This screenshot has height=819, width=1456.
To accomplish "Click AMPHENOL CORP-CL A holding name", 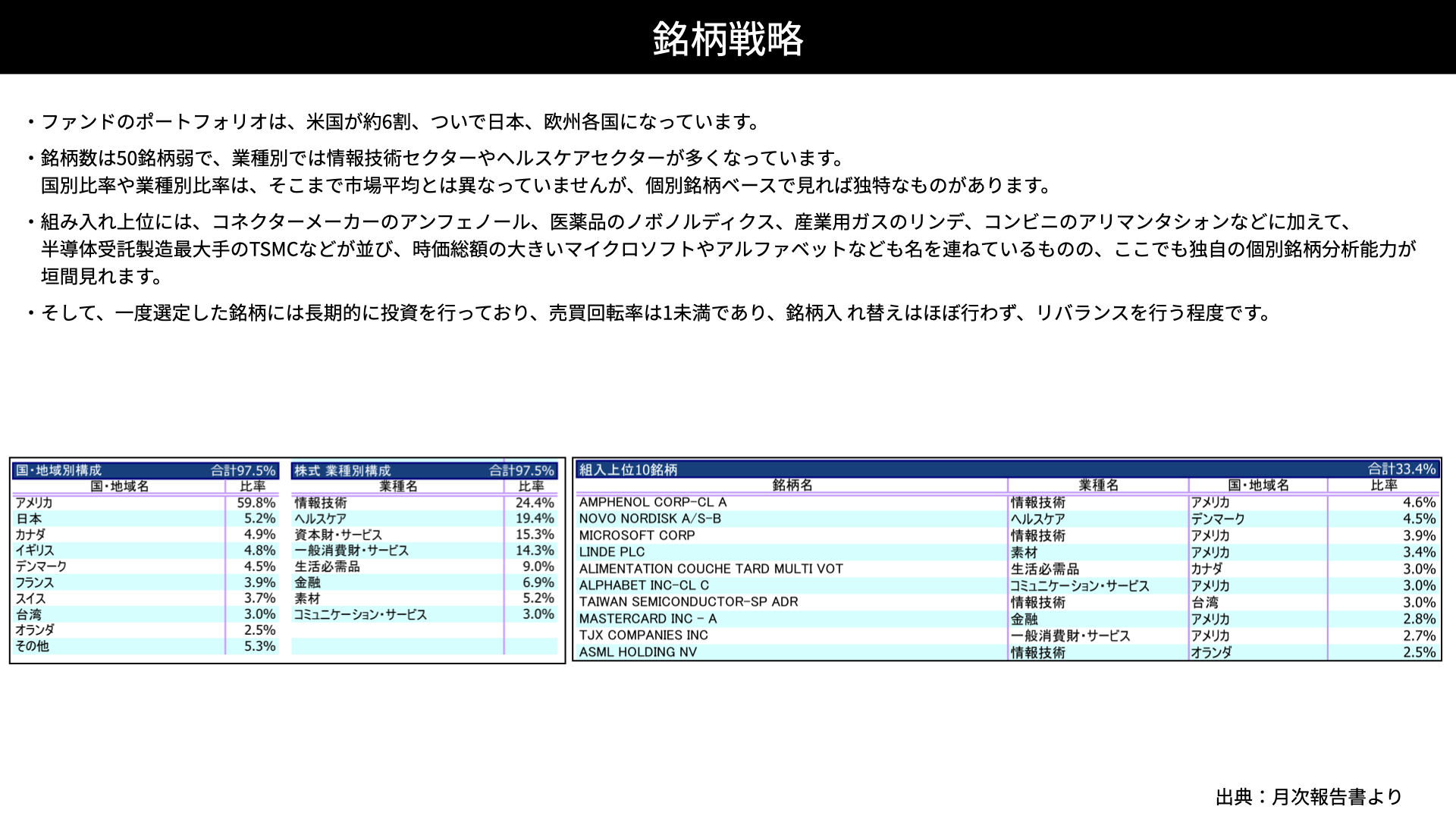I will [653, 502].
